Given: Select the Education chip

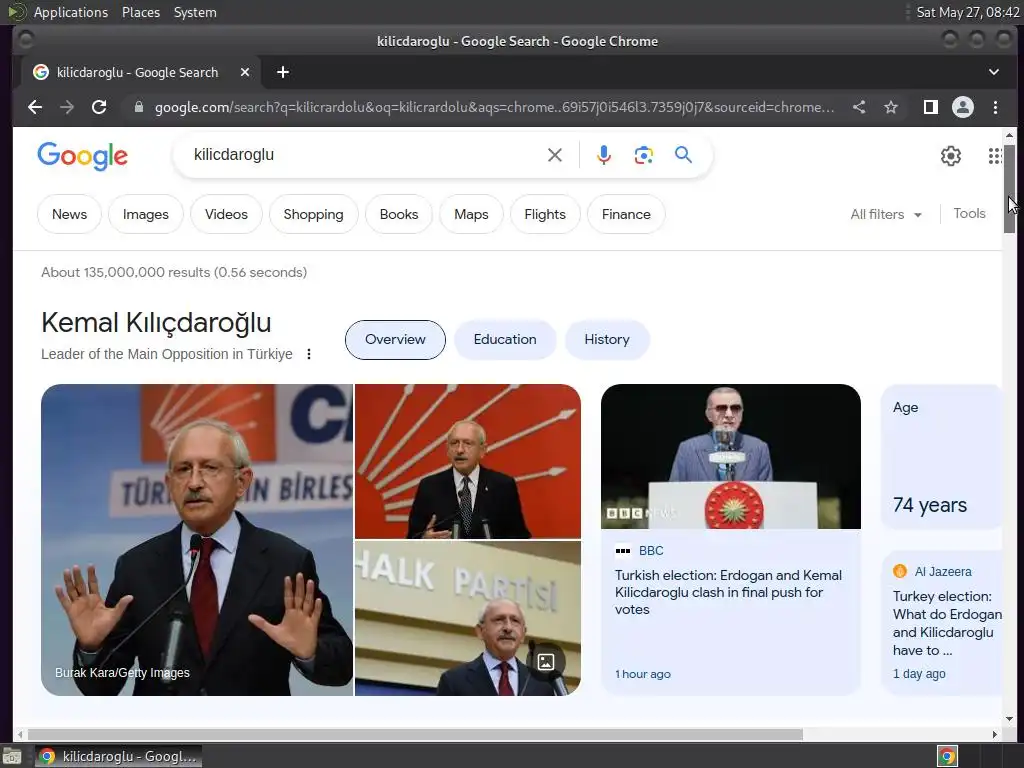Looking at the screenshot, I should pyautogui.click(x=505, y=340).
